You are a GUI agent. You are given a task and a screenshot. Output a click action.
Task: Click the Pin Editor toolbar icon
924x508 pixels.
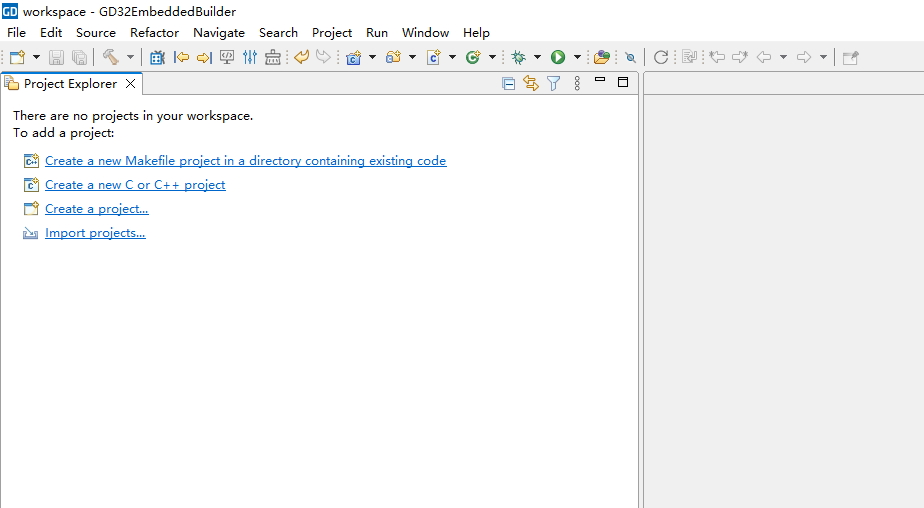click(x=850, y=57)
